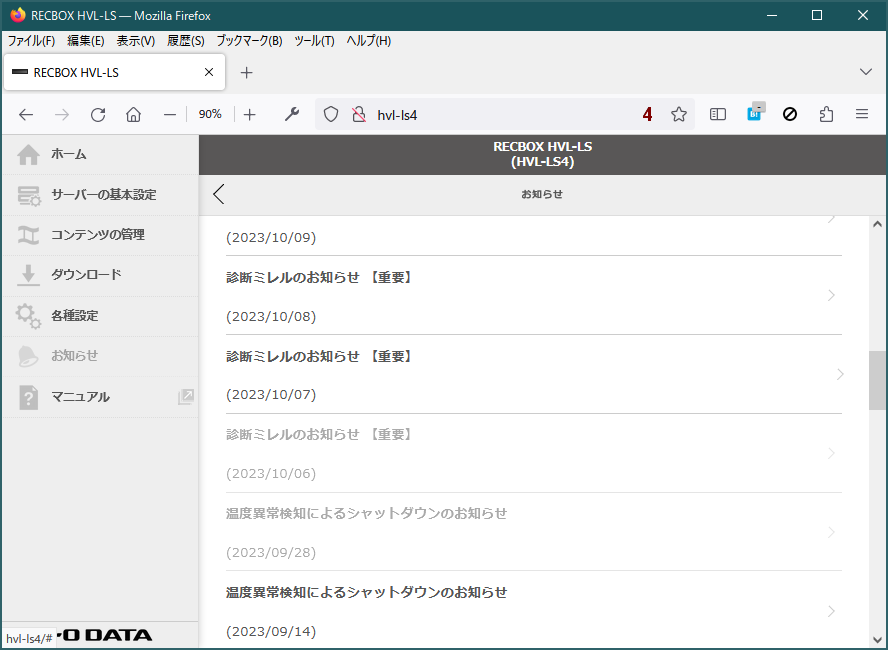Zoom out with the minus button
This screenshot has height=650, width=888.
coord(170,115)
